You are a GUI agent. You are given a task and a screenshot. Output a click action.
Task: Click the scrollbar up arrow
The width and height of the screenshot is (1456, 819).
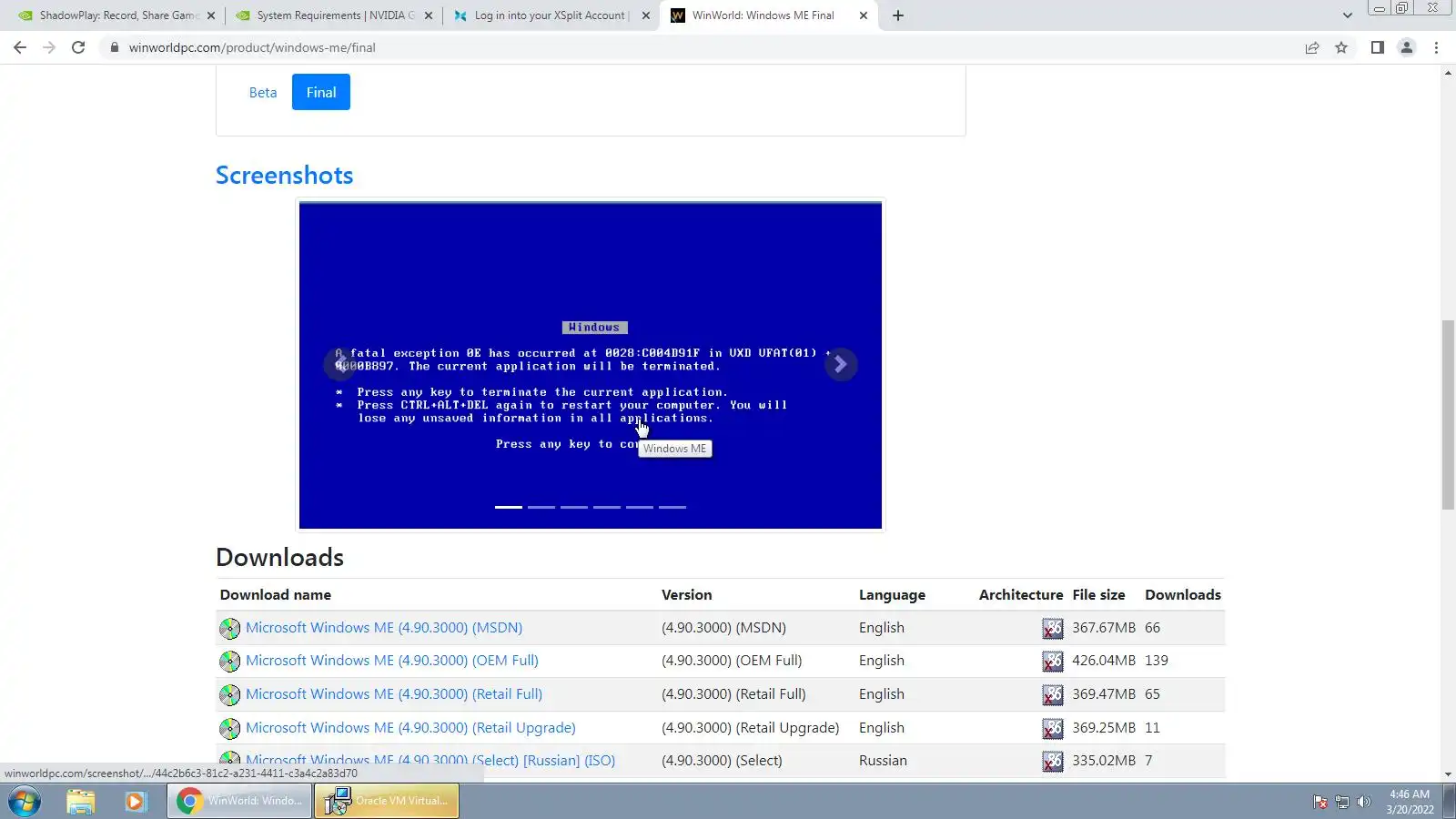click(1448, 73)
